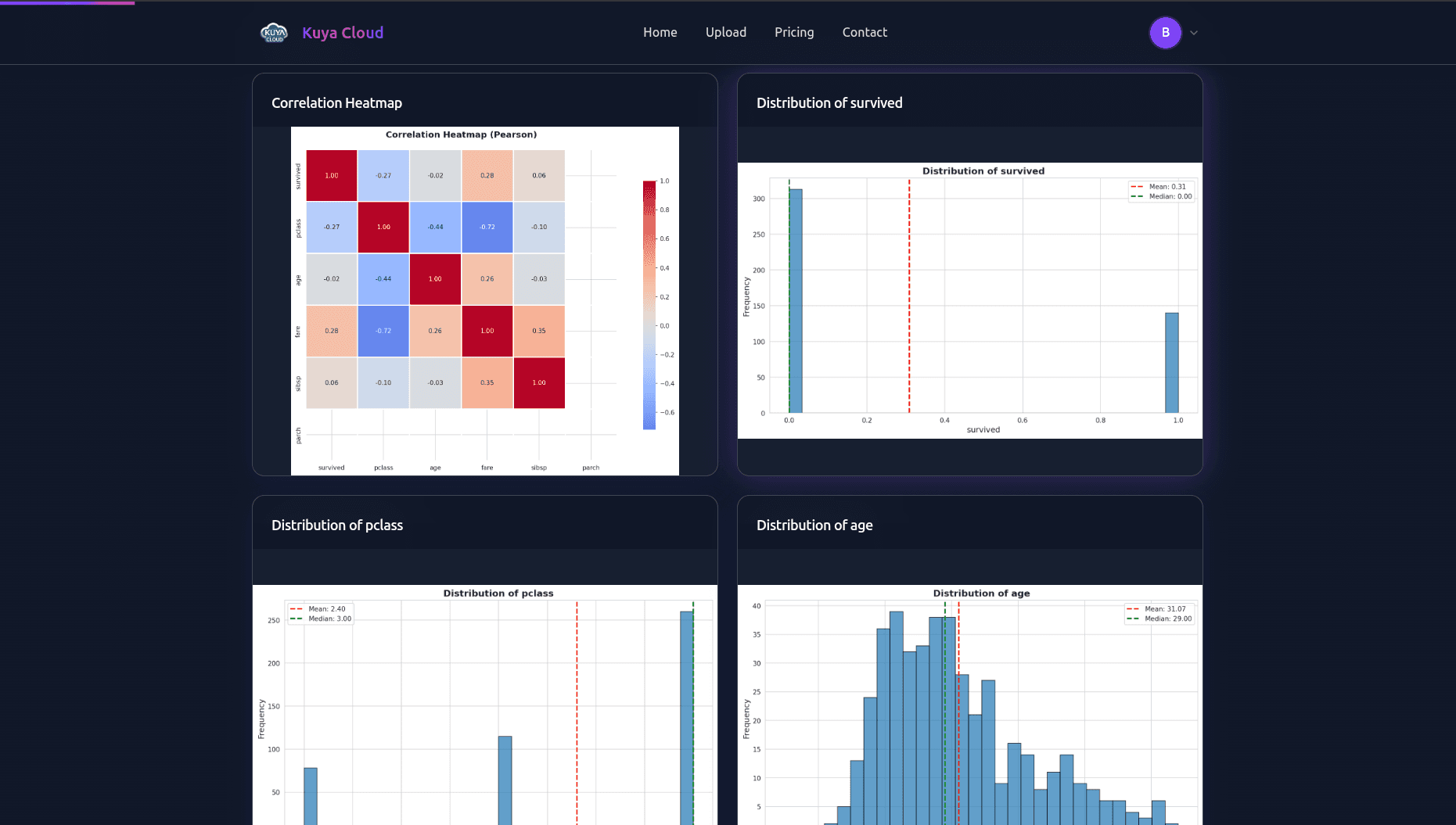Select the Distribution of pclass card heading
This screenshot has height=825, width=1456.
point(336,525)
